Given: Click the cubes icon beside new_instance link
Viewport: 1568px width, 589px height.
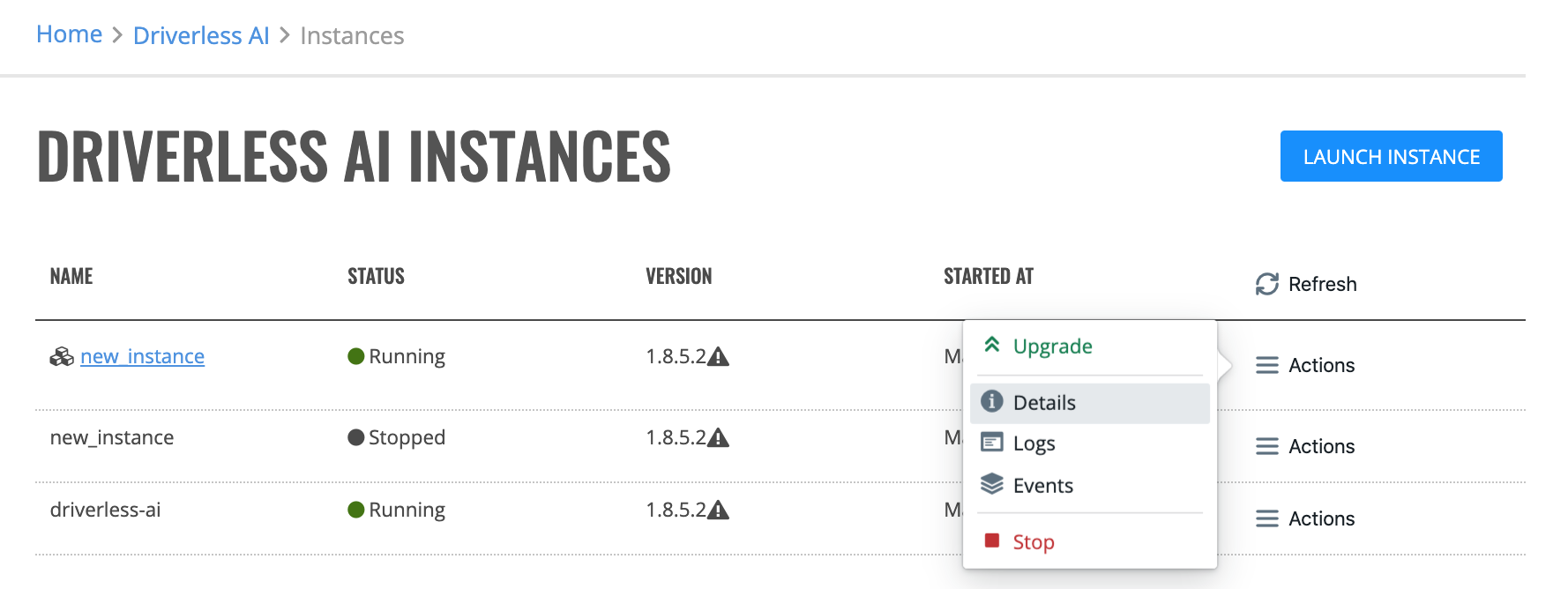Looking at the screenshot, I should (62, 356).
